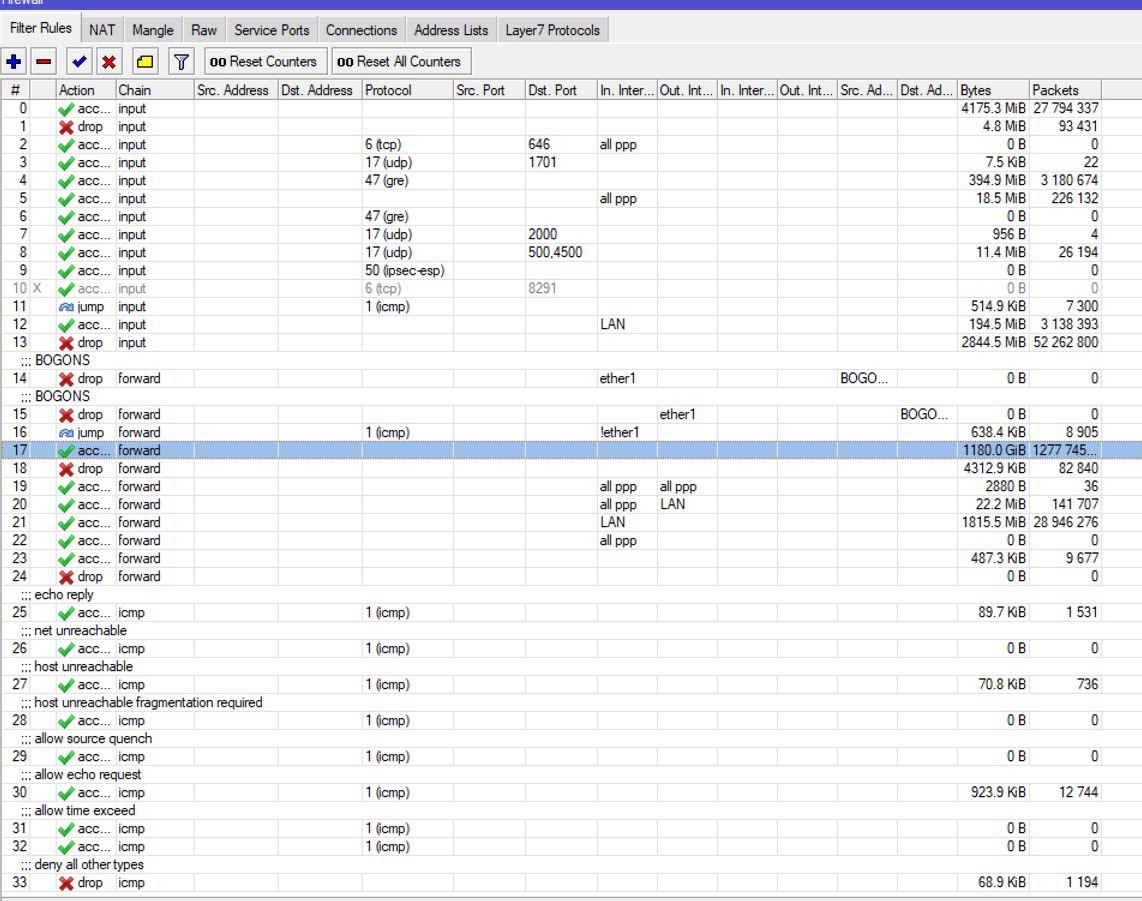Click the jump icon on rule 16

[66, 433]
